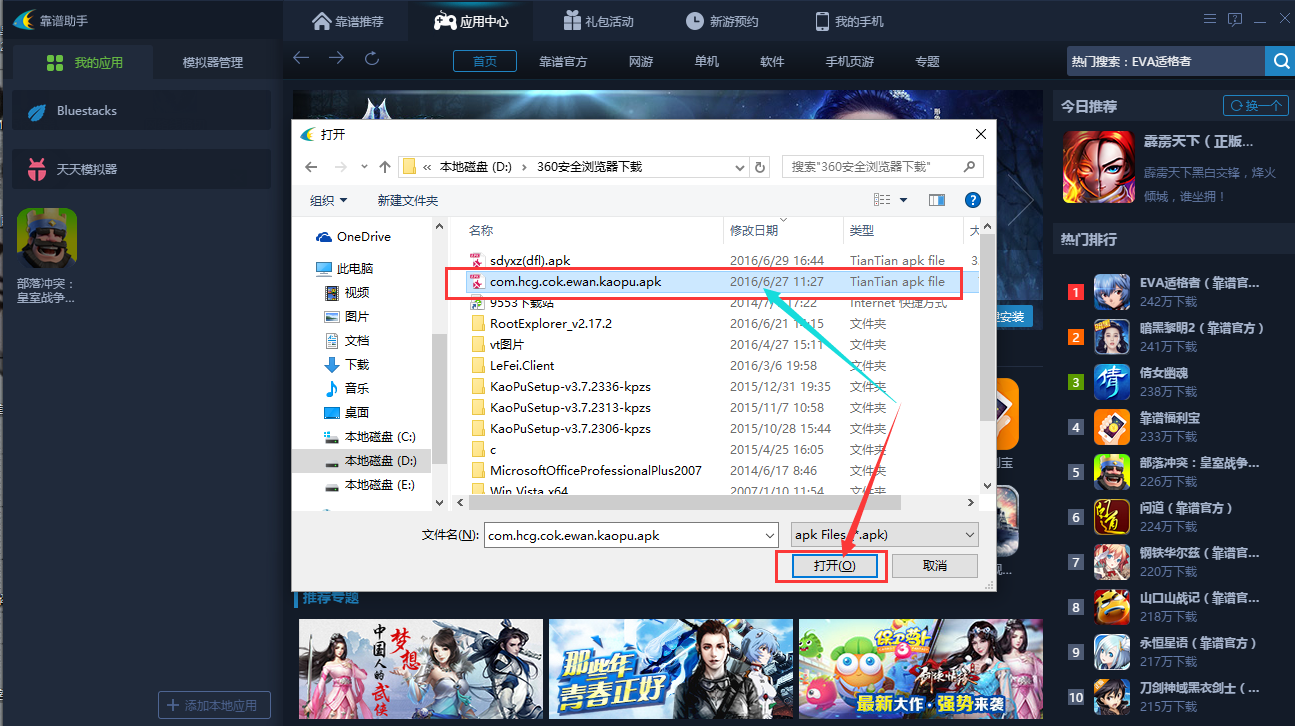
Task: Click the Clash Royale app icon
Action: pos(47,238)
